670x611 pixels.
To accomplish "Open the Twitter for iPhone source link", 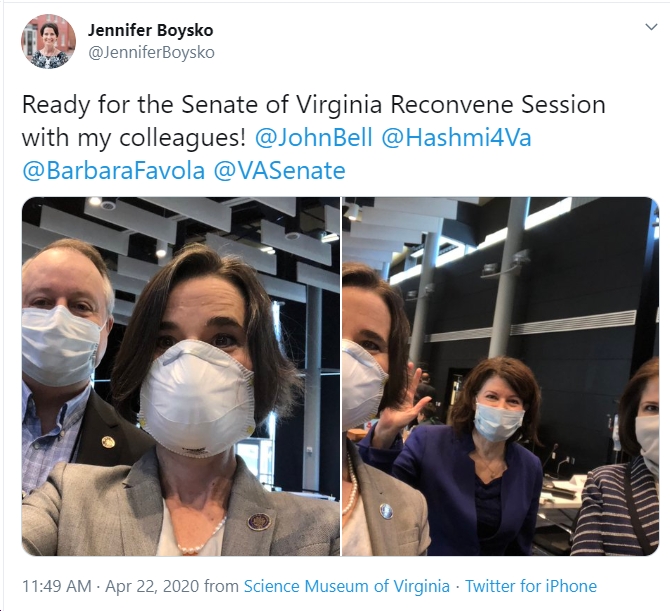I will [x=531, y=586].
